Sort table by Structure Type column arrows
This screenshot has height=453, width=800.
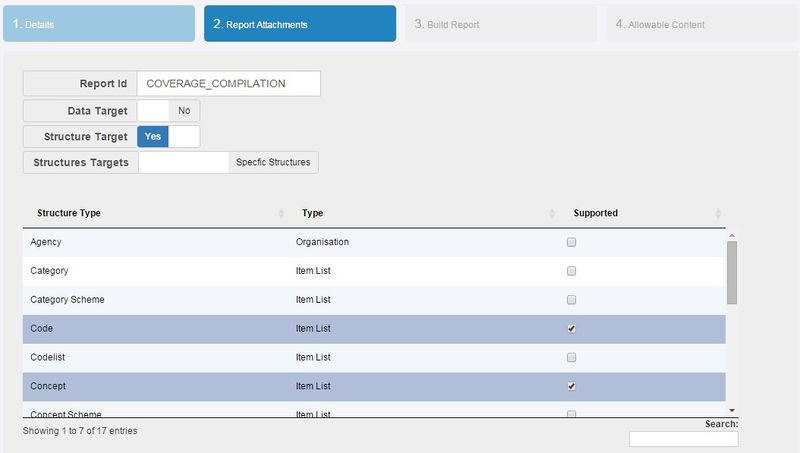point(281,214)
